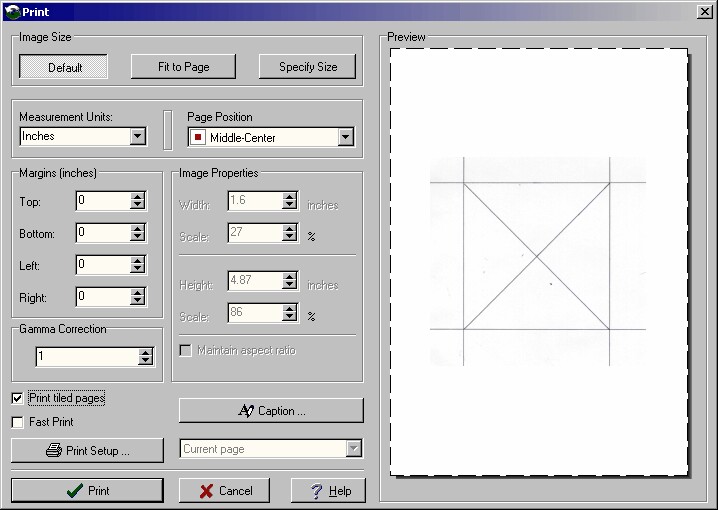The width and height of the screenshot is (718, 510).
Task: Click the Top margin input field
Action: 103,201
